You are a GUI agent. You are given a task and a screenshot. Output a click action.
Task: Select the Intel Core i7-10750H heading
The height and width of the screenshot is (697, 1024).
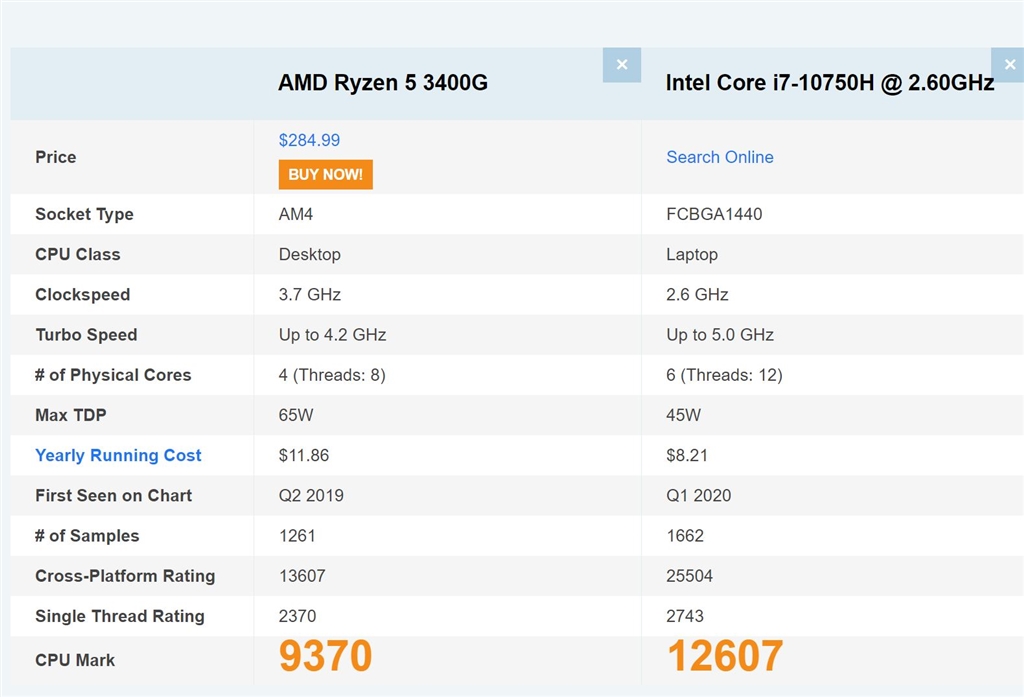(830, 83)
